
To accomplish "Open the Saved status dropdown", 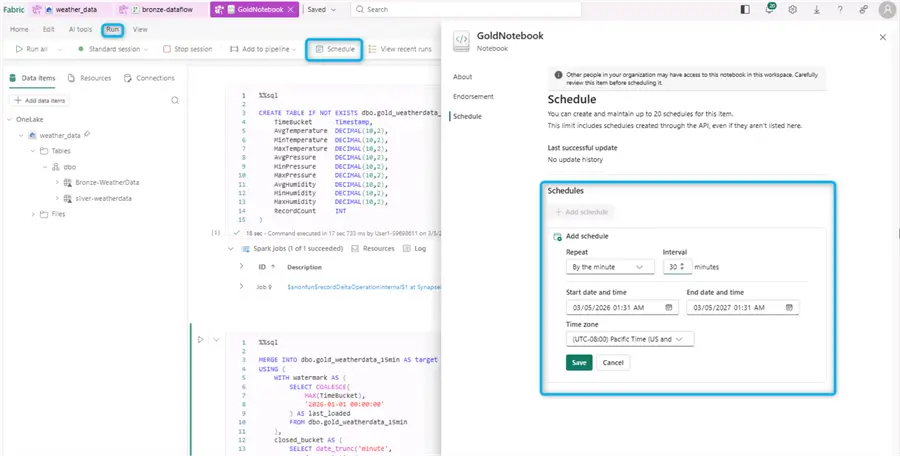I will point(322,9).
